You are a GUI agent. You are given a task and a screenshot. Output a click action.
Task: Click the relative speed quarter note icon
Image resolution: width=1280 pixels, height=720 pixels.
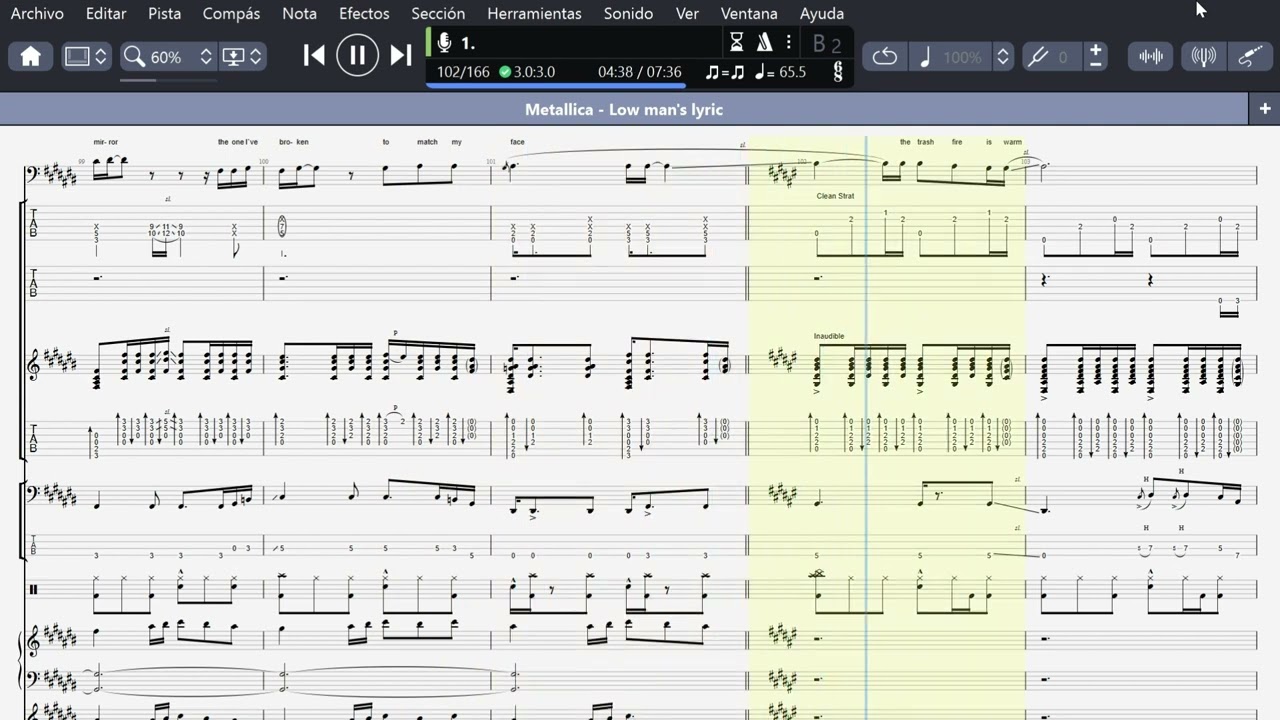tap(925, 57)
